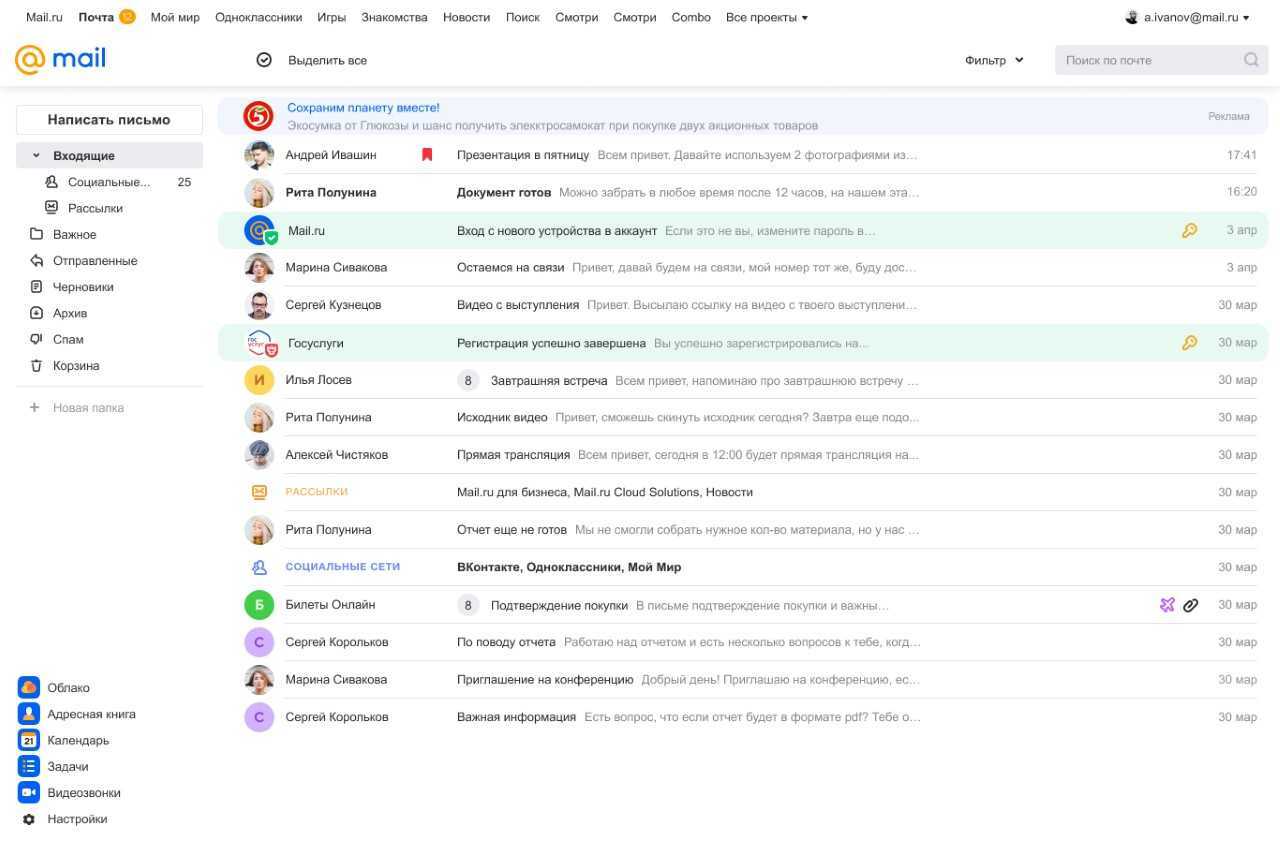The image size is (1280, 843).
Task: Open the Cloud app icon
Action: [28, 687]
